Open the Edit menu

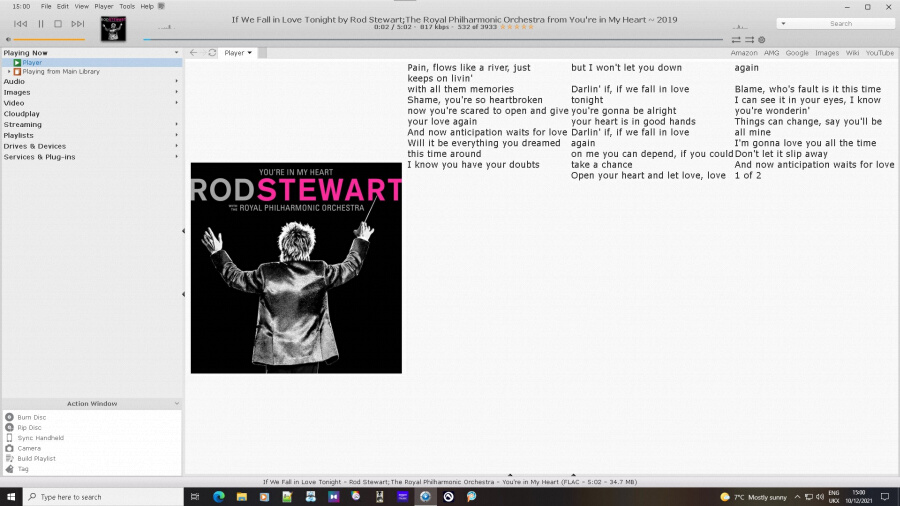[63, 6]
